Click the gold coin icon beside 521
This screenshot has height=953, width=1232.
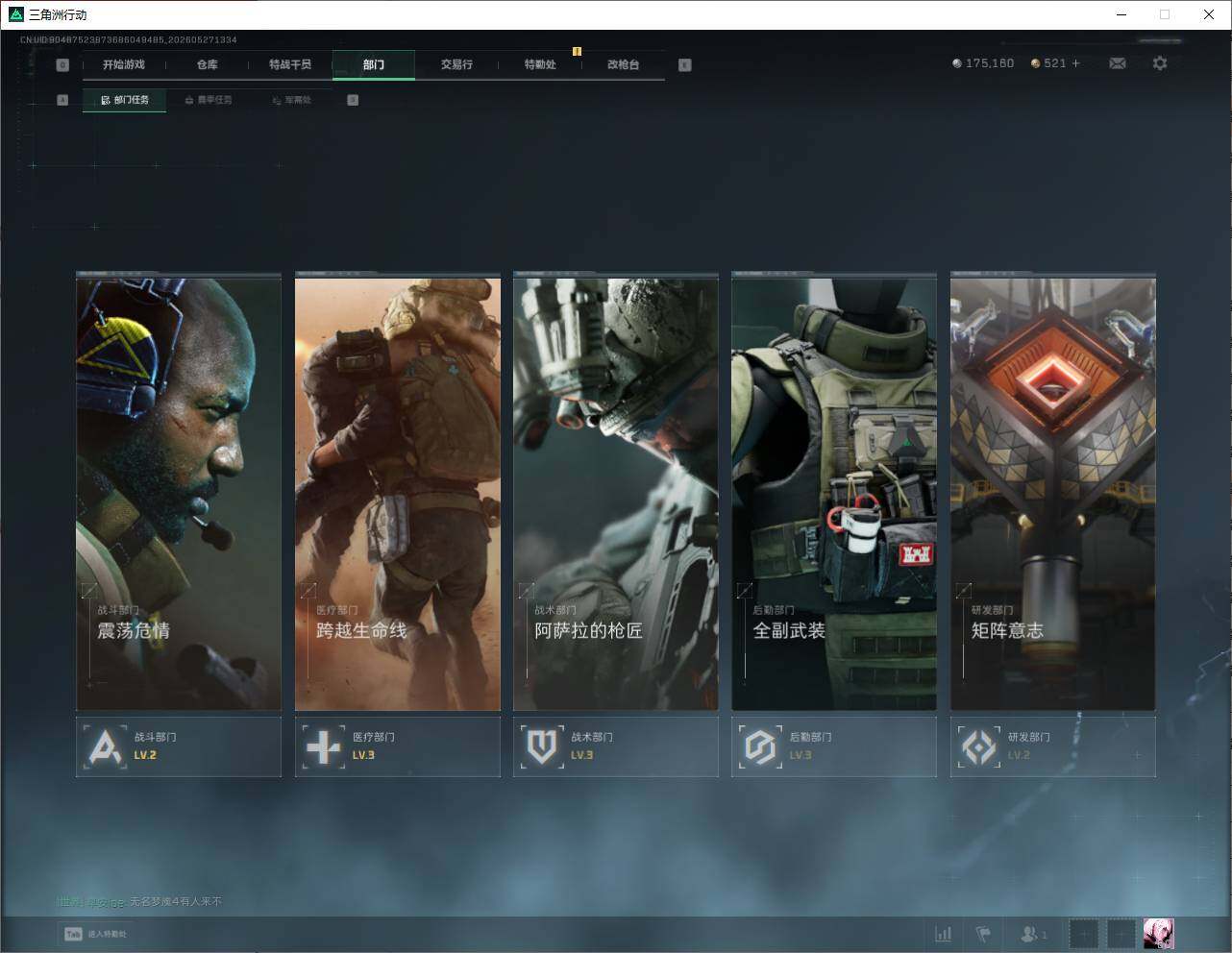tap(1035, 63)
